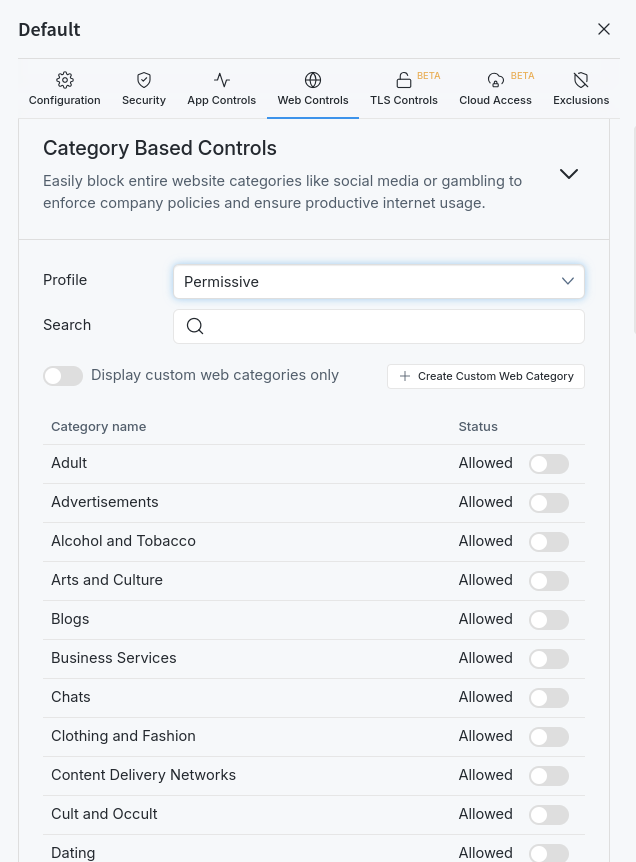The image size is (636, 862).
Task: Click the Security shield icon
Action: point(144,80)
